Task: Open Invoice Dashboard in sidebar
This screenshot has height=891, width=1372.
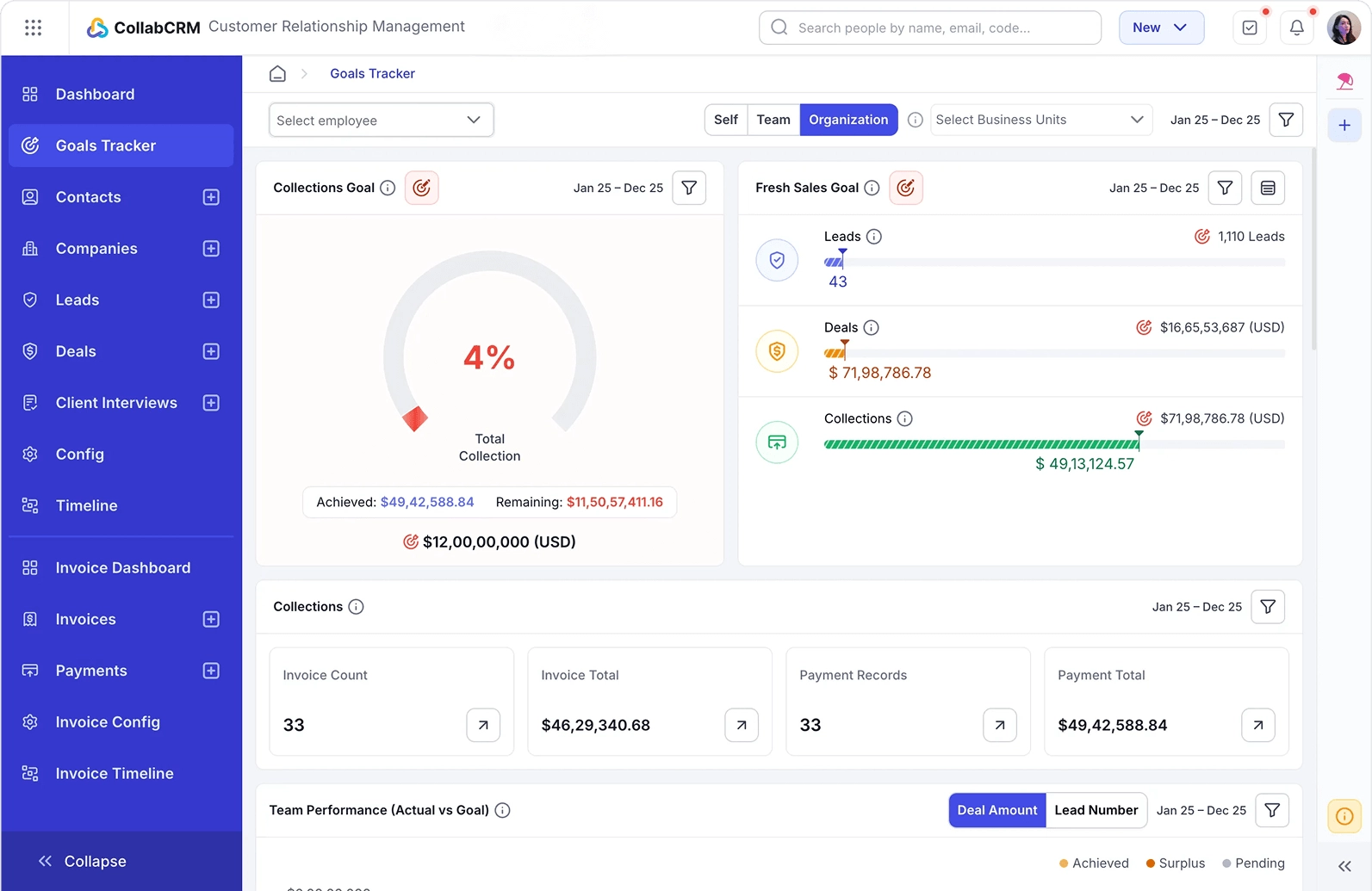Action: 121,568
